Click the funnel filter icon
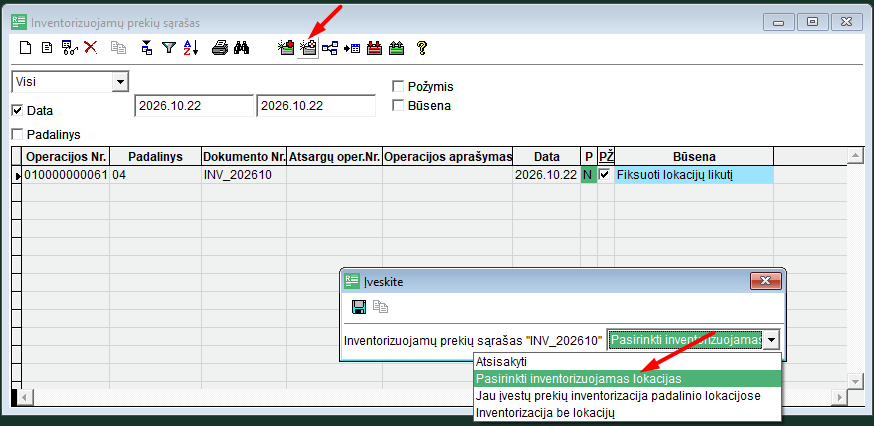This screenshot has height=426, width=874. (x=168, y=48)
